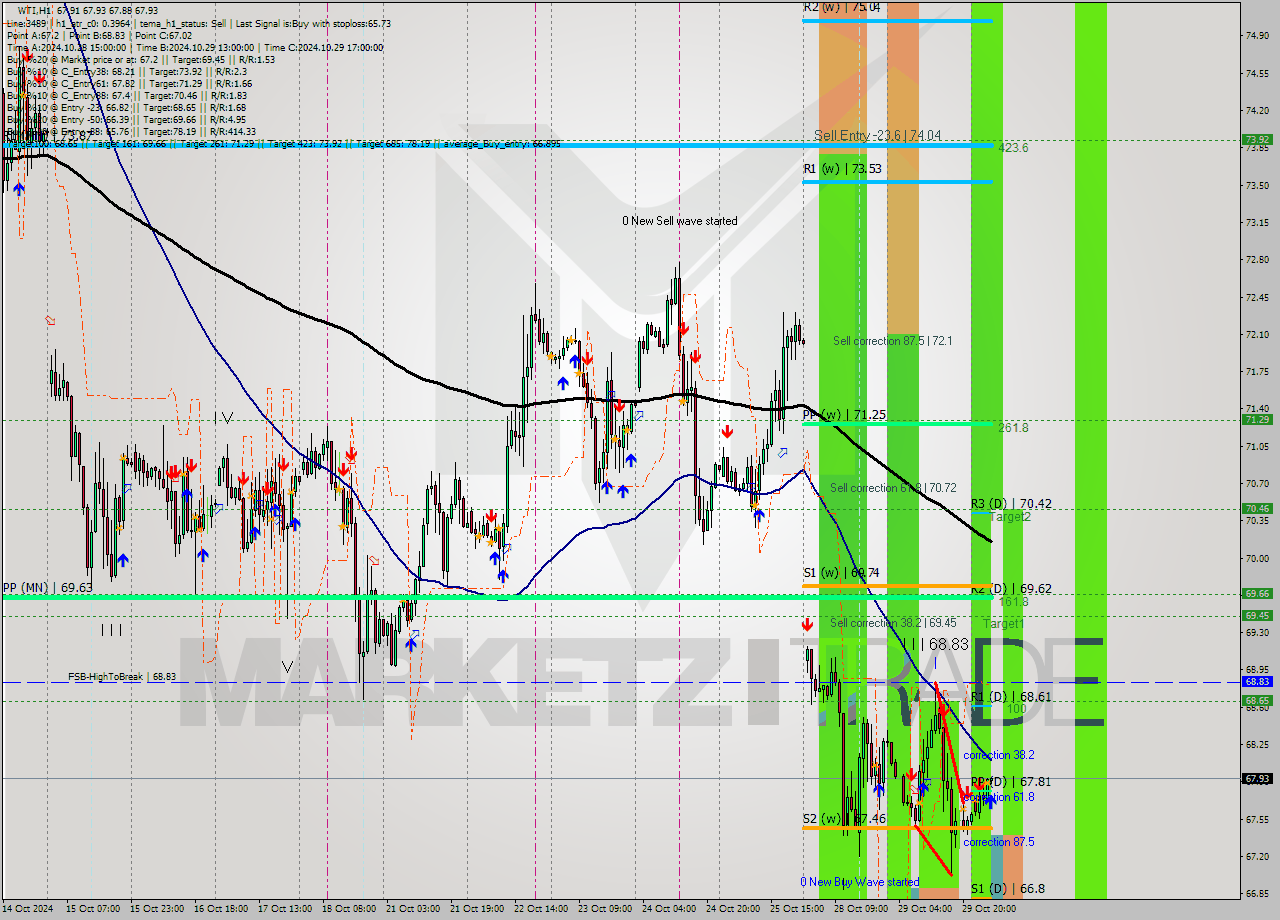Select the '16 Oct 18:00' time axis label
The width and height of the screenshot is (1280, 920).
click(x=221, y=909)
